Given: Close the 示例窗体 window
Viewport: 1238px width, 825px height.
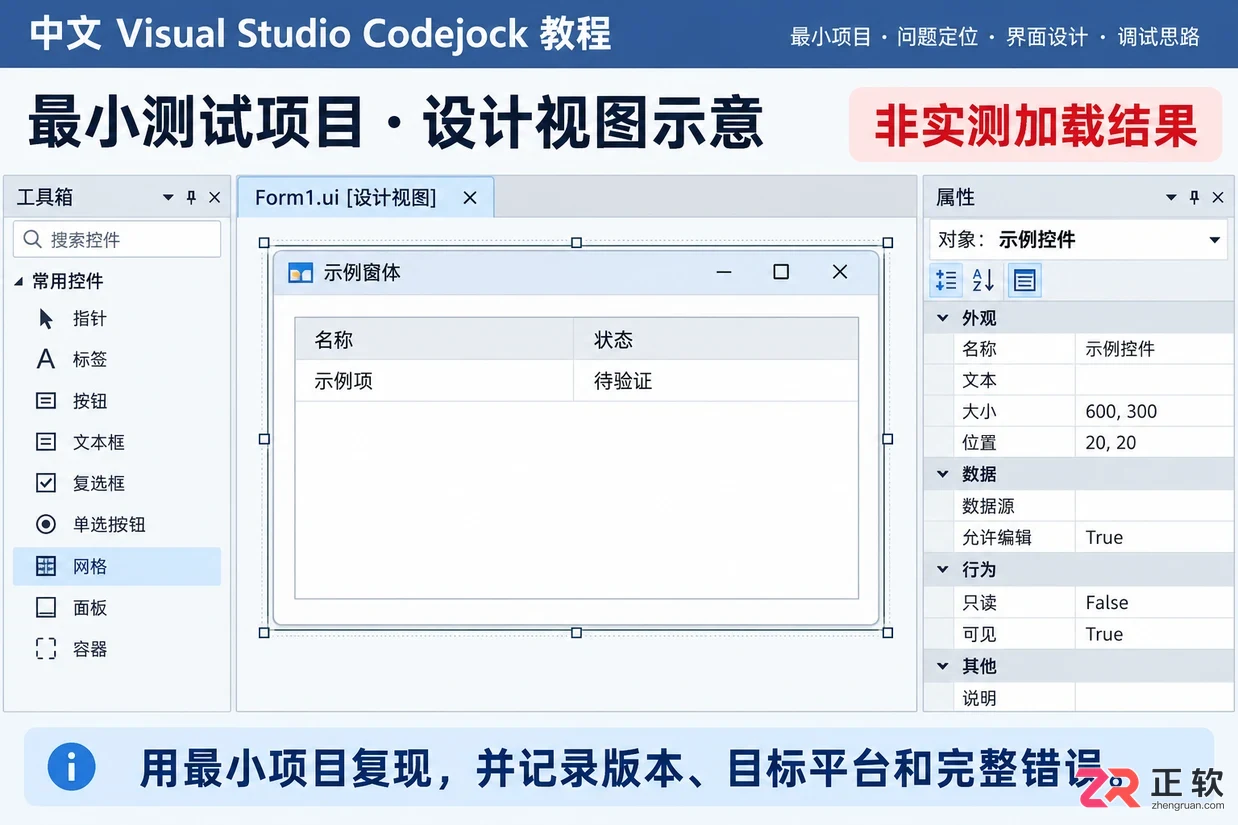Looking at the screenshot, I should 840,272.
